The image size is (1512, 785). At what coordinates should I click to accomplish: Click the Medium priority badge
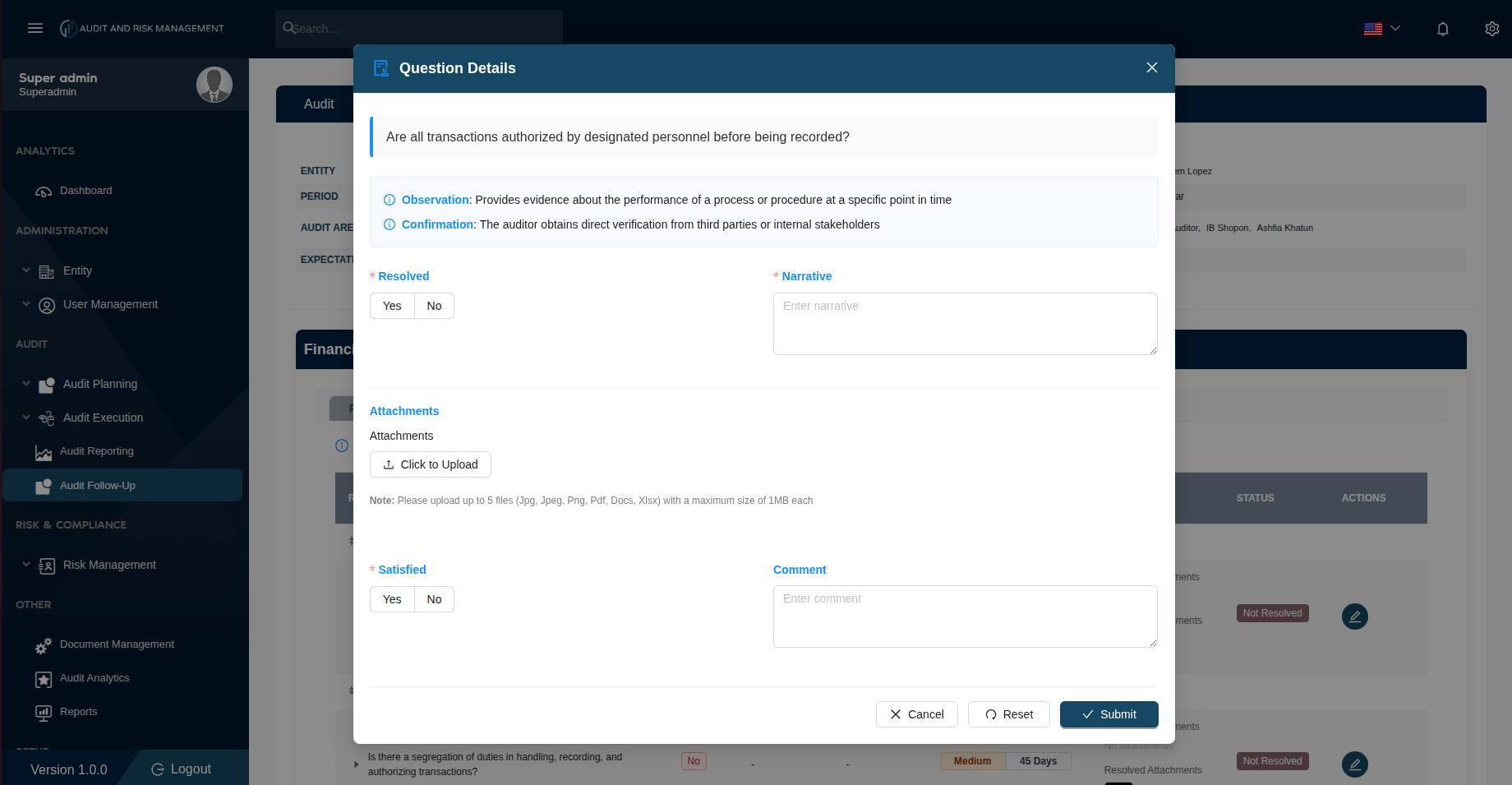click(x=972, y=761)
